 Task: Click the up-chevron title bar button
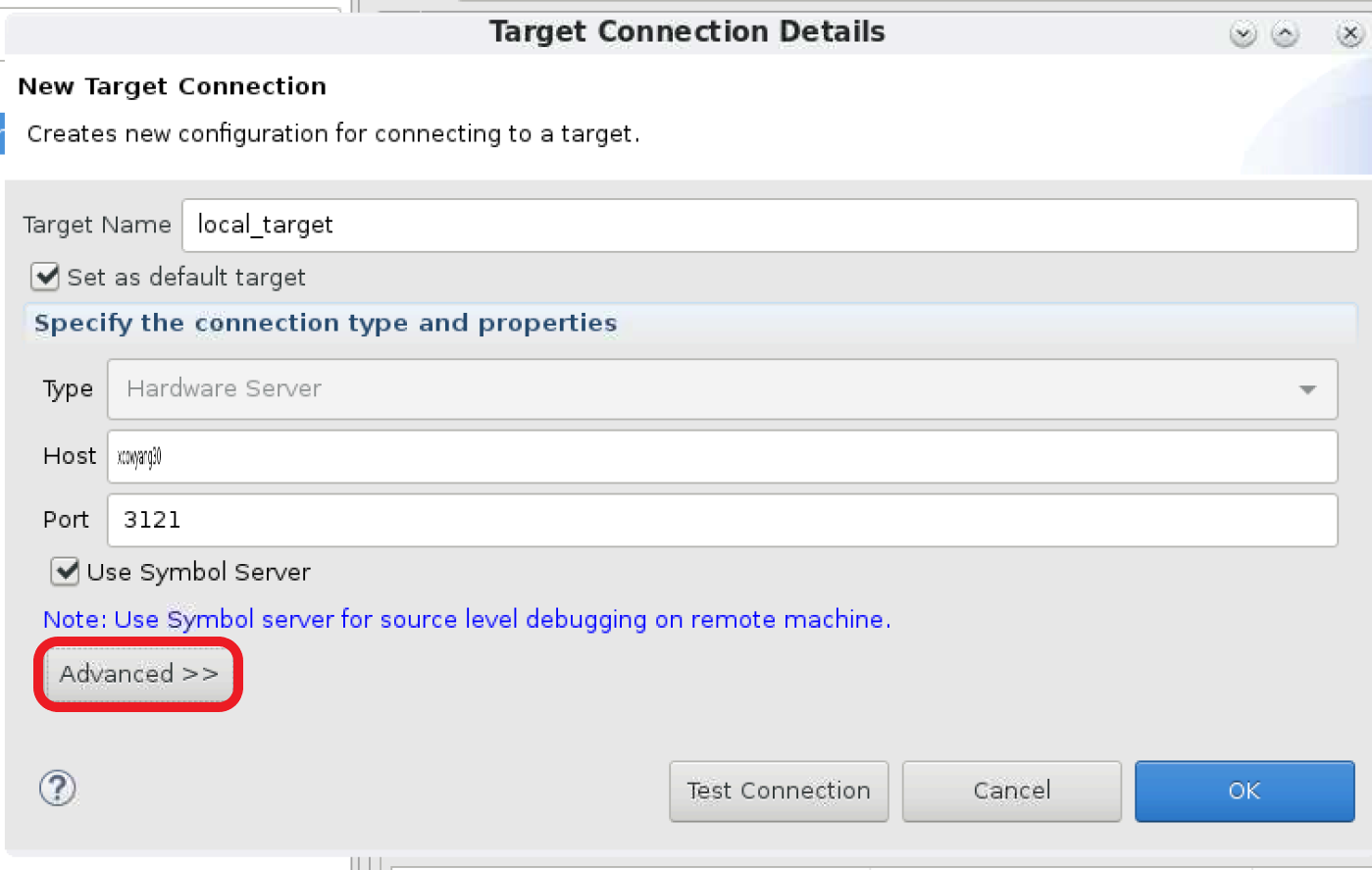pyautogui.click(x=1285, y=34)
